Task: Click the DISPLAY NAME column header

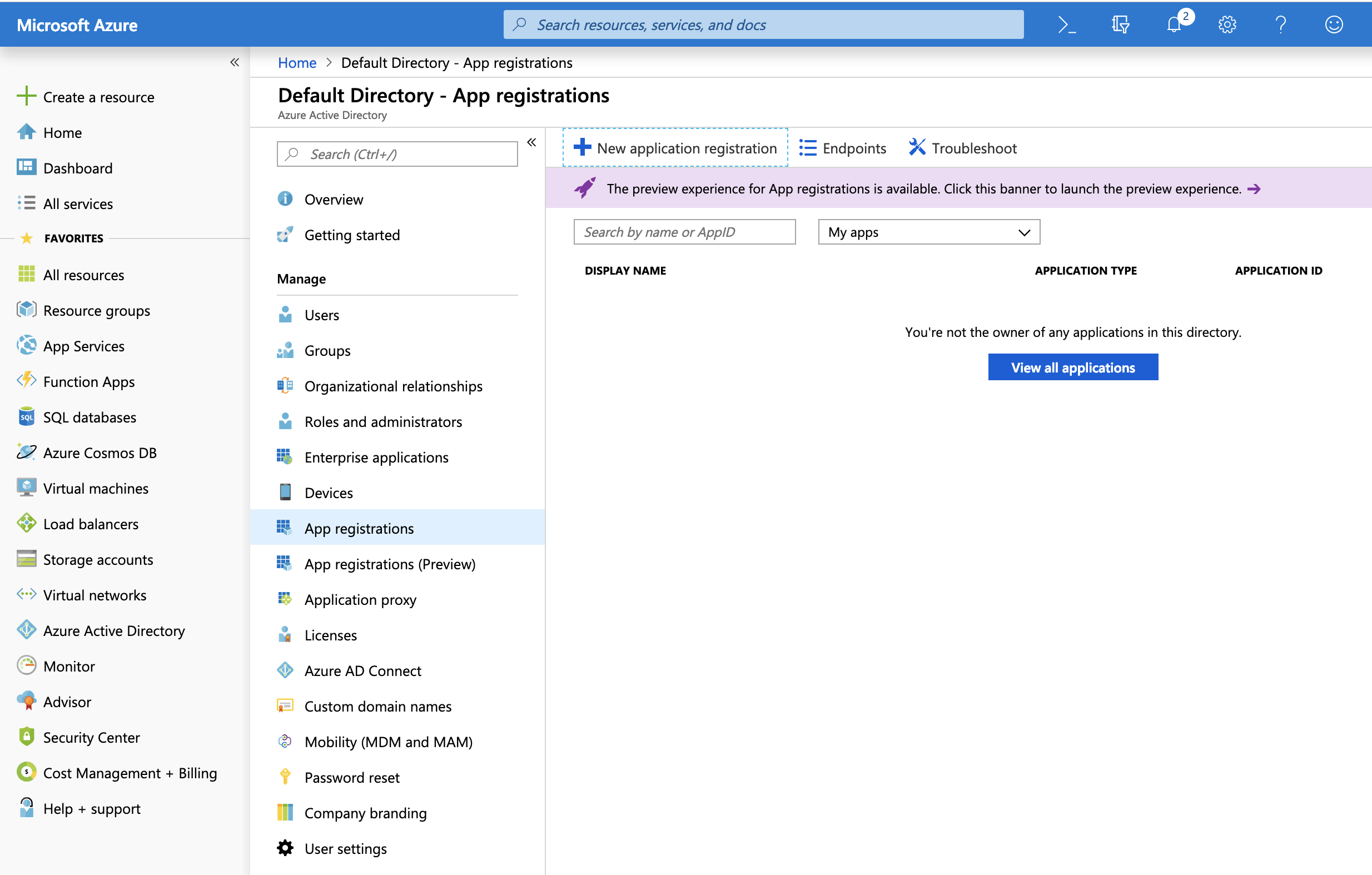Action: coord(625,271)
